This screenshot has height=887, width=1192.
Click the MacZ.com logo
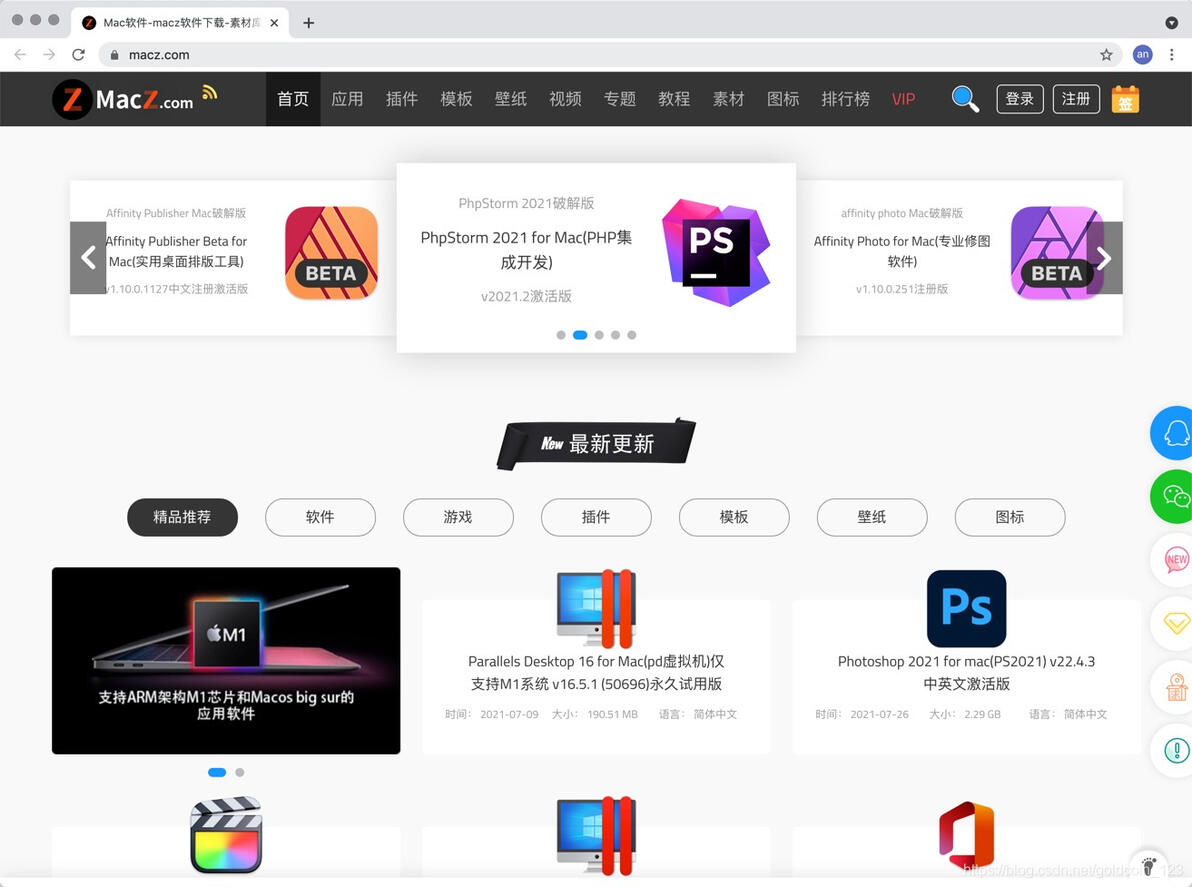(x=122, y=99)
